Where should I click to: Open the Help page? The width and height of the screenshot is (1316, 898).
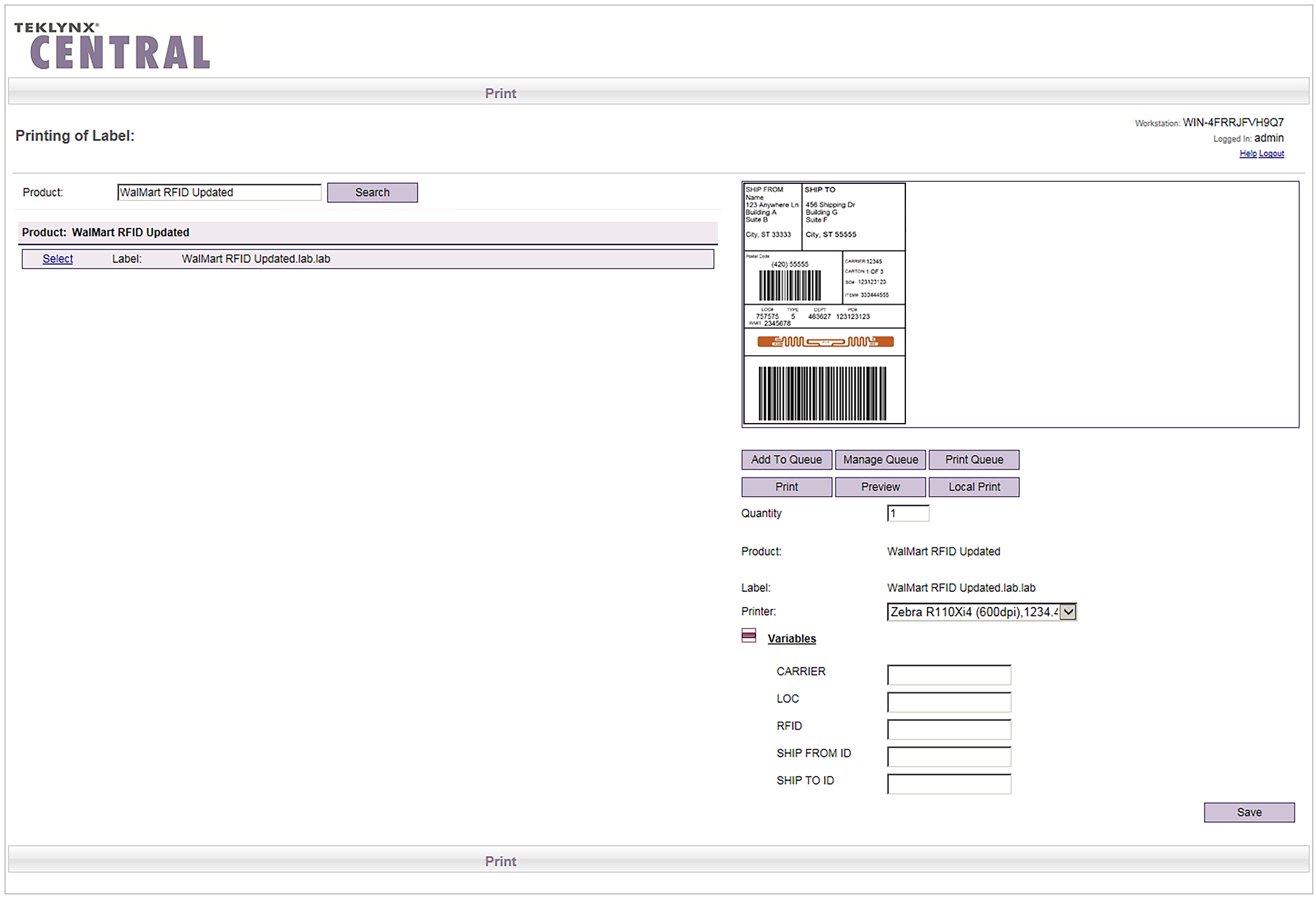(x=1247, y=153)
